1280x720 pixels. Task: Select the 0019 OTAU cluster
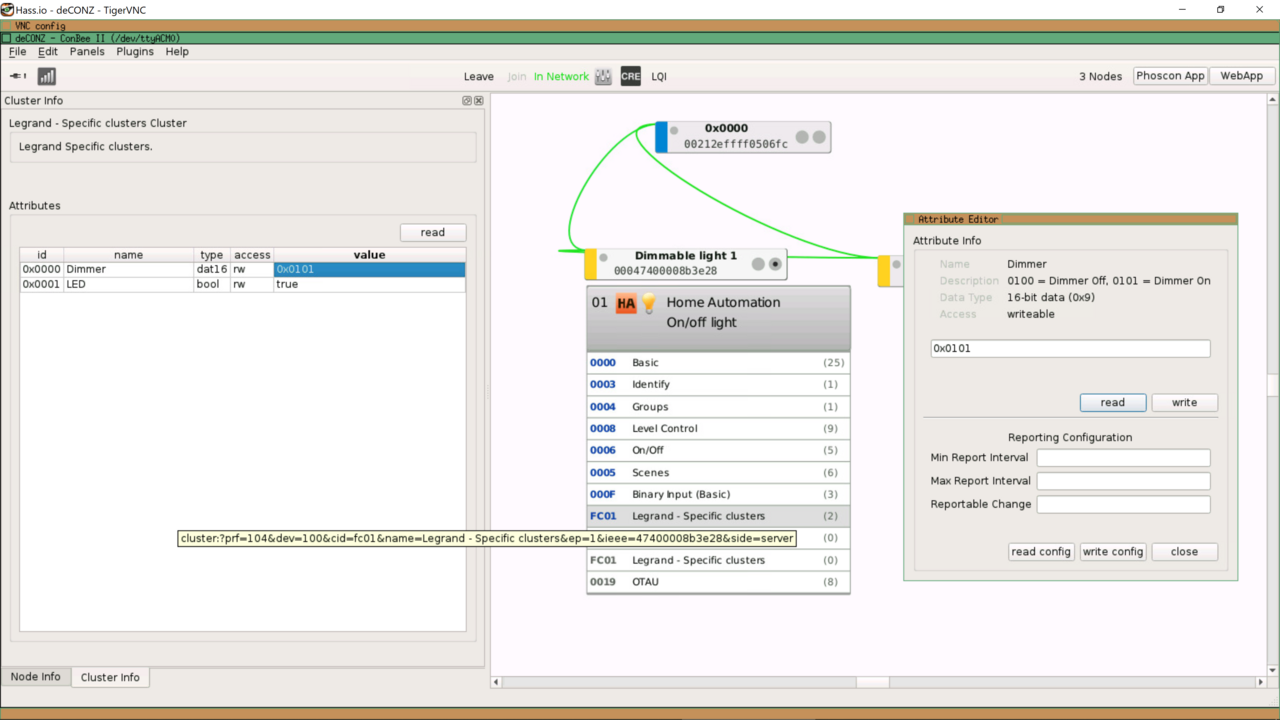click(x=718, y=582)
